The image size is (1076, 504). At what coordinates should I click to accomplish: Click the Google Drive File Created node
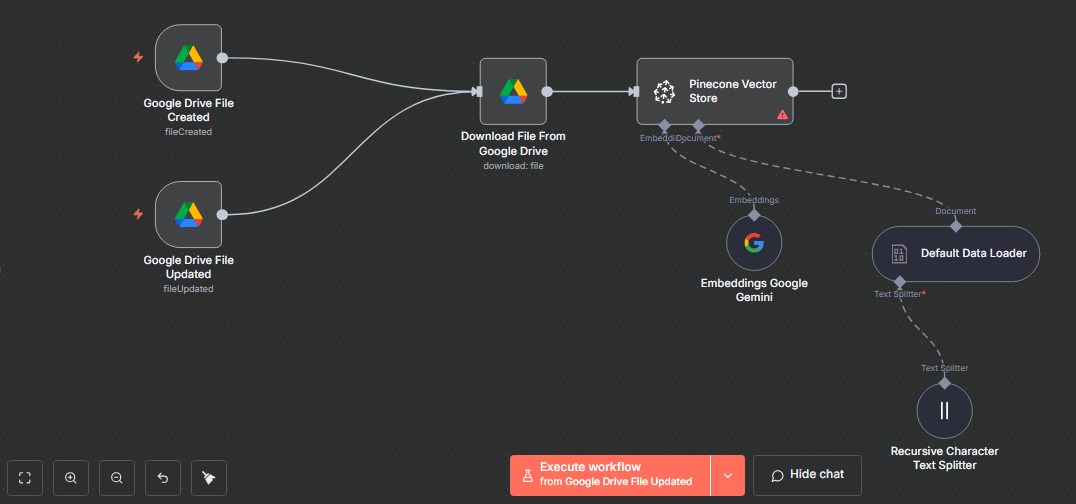tap(188, 58)
